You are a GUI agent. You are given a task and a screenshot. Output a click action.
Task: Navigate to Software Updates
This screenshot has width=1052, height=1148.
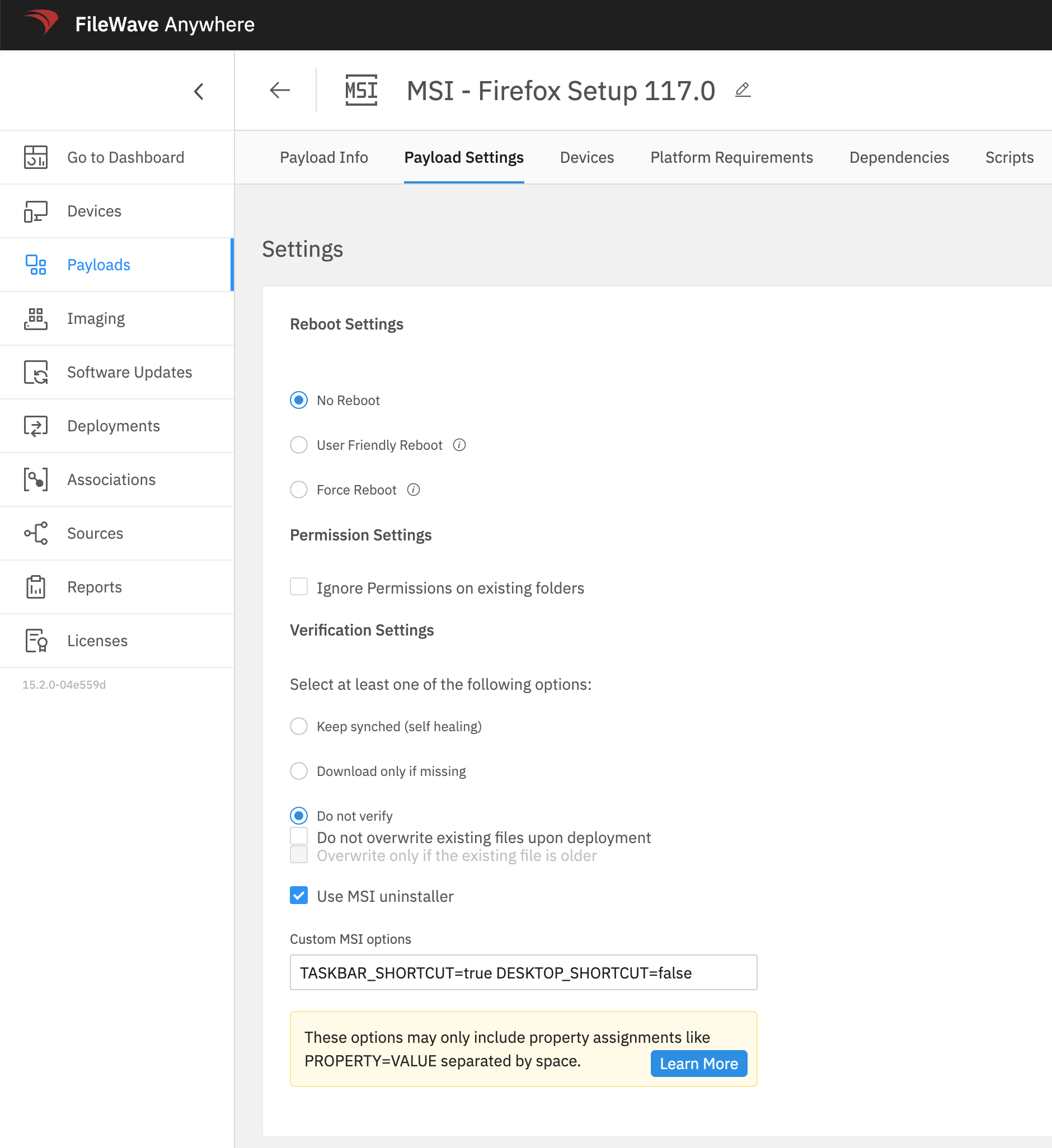(130, 373)
